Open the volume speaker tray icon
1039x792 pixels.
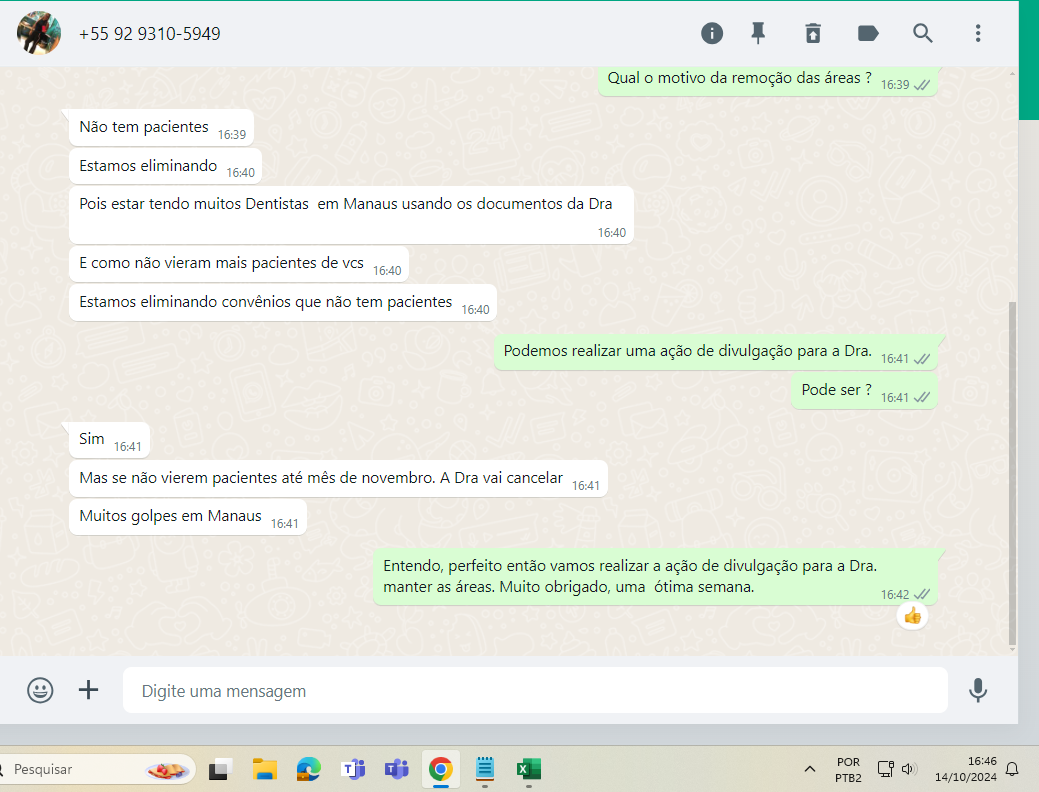(908, 769)
